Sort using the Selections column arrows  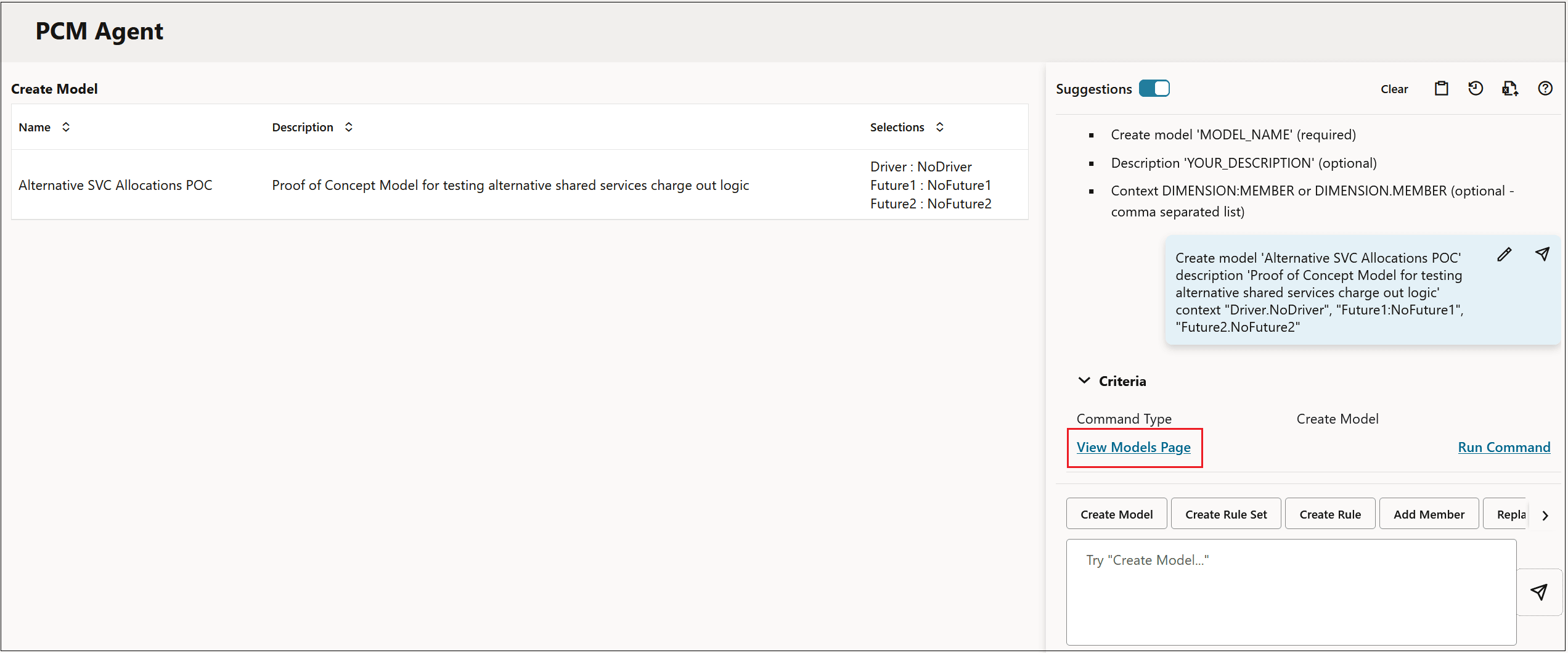[x=940, y=127]
